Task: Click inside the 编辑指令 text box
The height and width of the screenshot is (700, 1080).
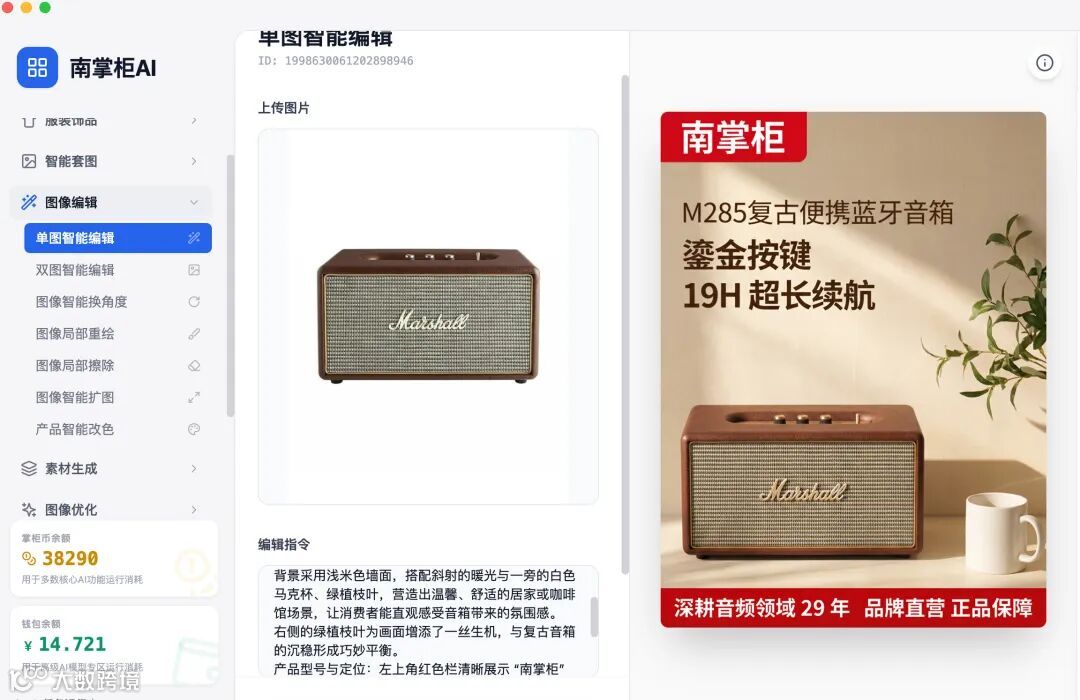Action: 428,621
